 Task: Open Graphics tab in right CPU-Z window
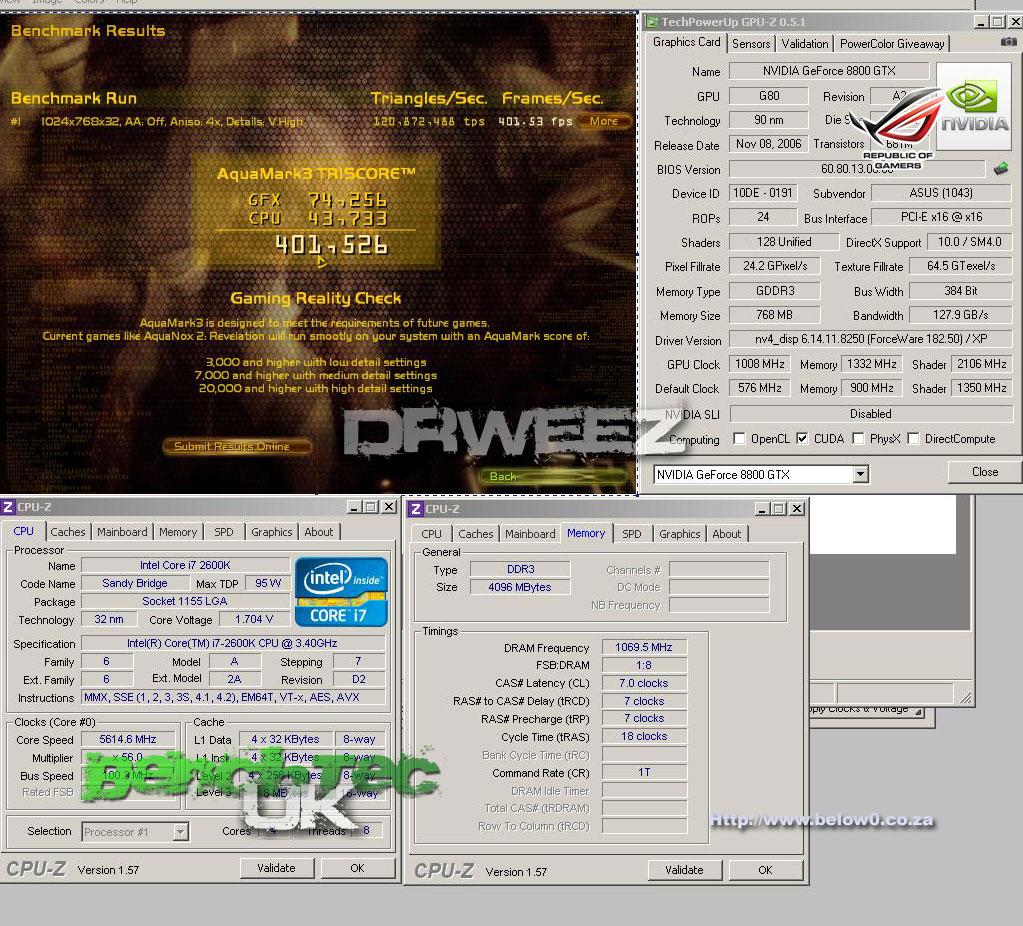click(x=679, y=534)
